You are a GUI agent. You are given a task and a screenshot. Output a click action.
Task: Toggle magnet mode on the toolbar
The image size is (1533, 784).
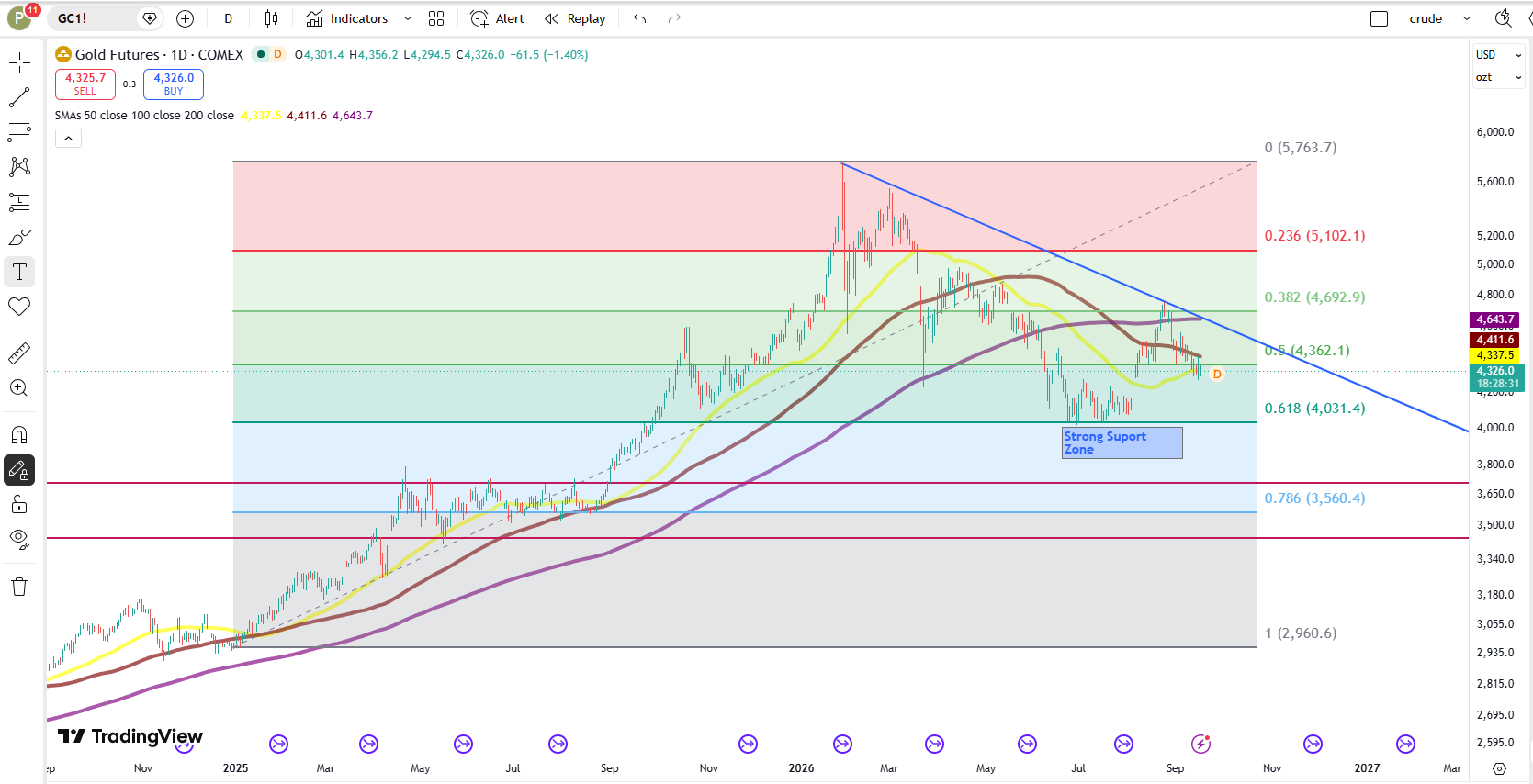tap(19, 435)
